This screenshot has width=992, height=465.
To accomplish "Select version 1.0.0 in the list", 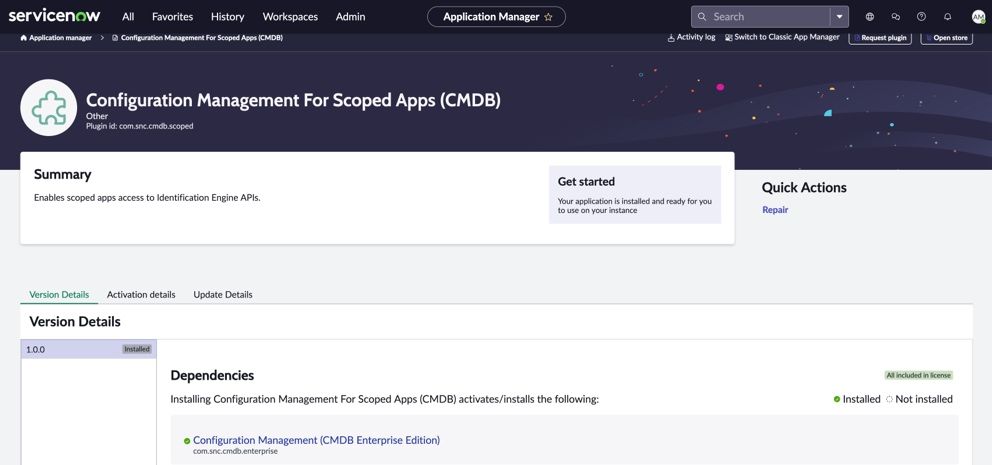I will click(x=89, y=349).
